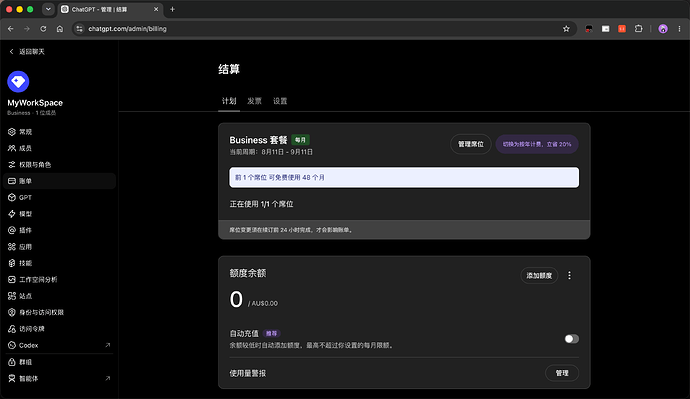Expand the tab search dropdown arrow

(48, 9)
